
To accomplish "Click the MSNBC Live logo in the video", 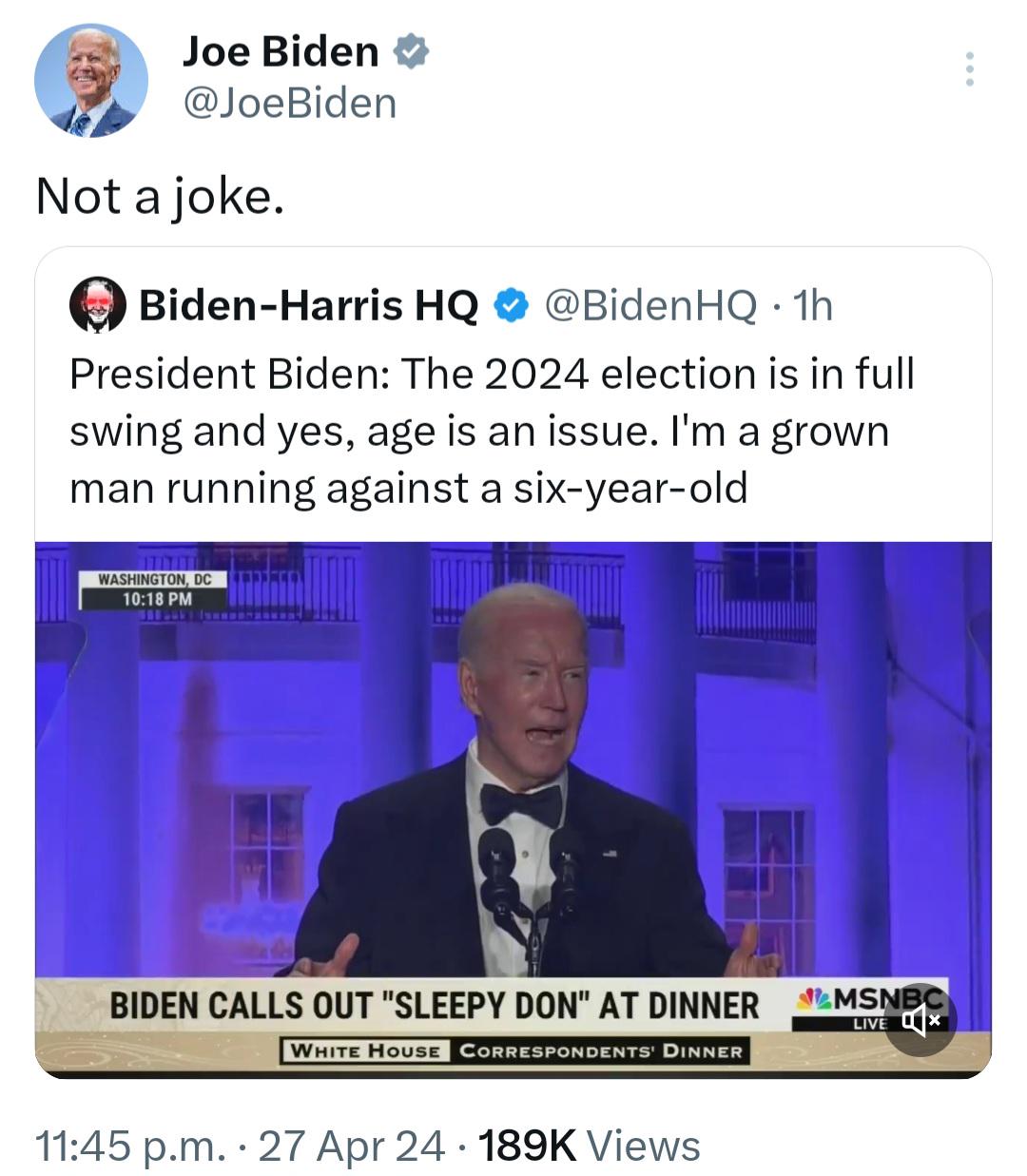I will point(868,1006).
